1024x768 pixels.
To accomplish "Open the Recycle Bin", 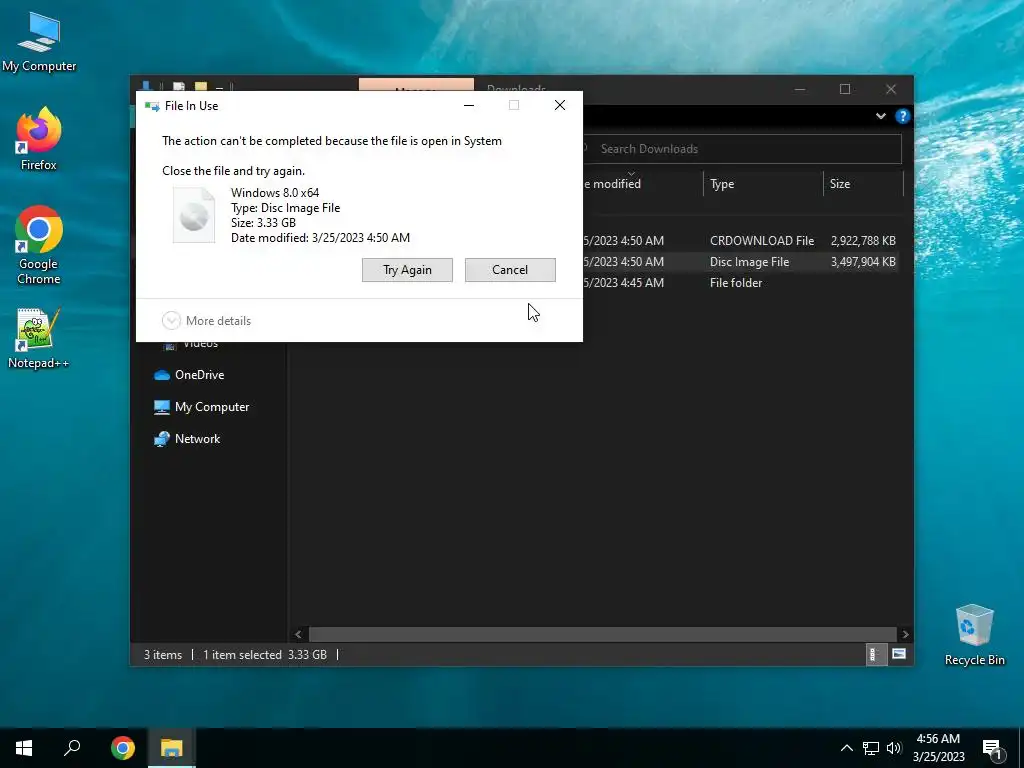I will tap(974, 635).
